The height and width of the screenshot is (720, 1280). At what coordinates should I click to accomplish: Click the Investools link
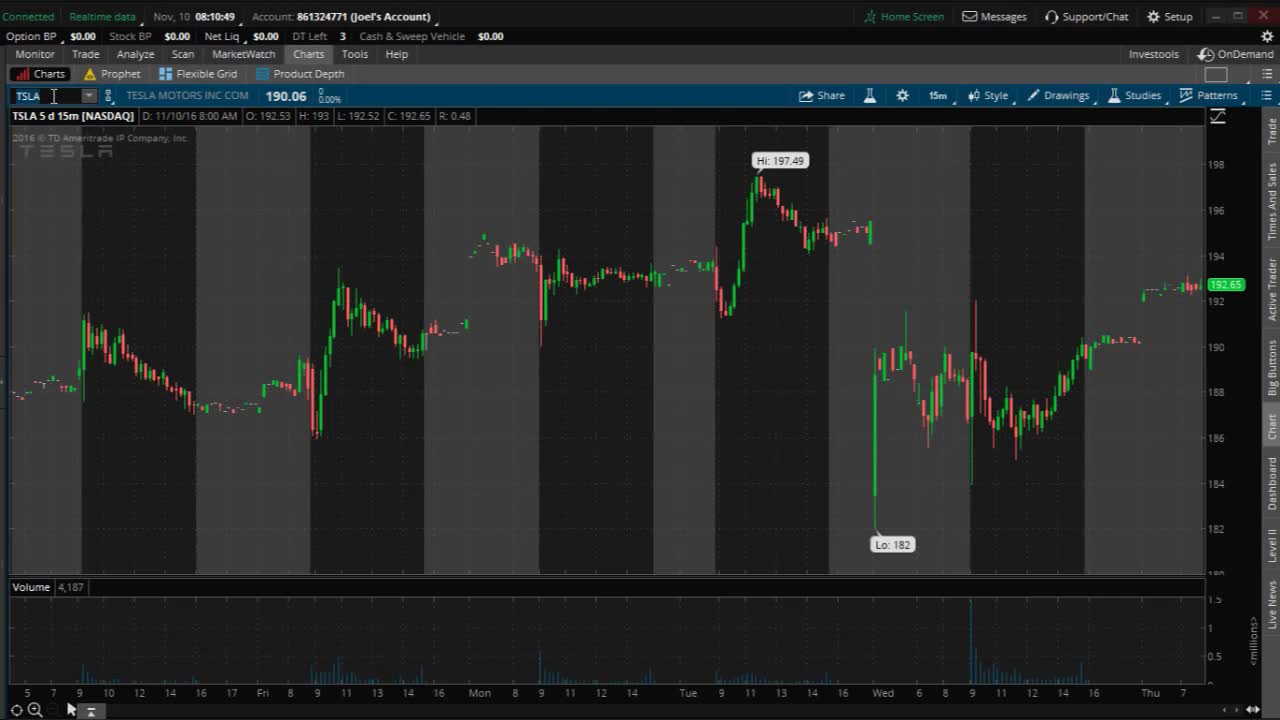coord(1154,55)
